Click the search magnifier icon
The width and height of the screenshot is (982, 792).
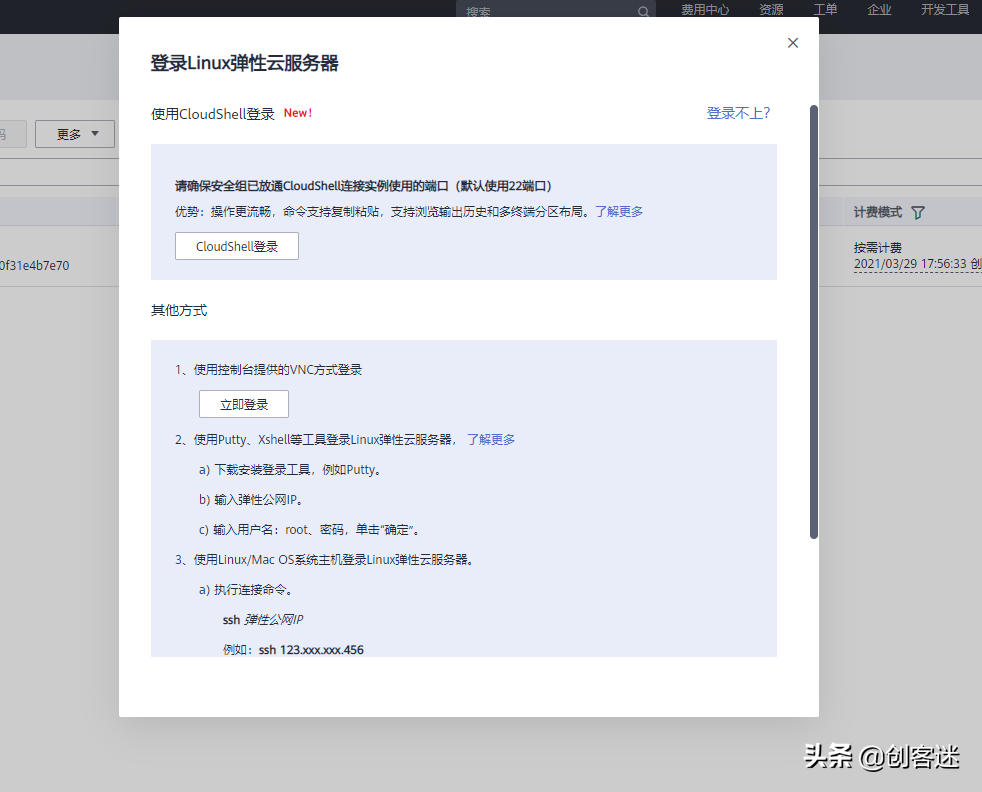[643, 11]
